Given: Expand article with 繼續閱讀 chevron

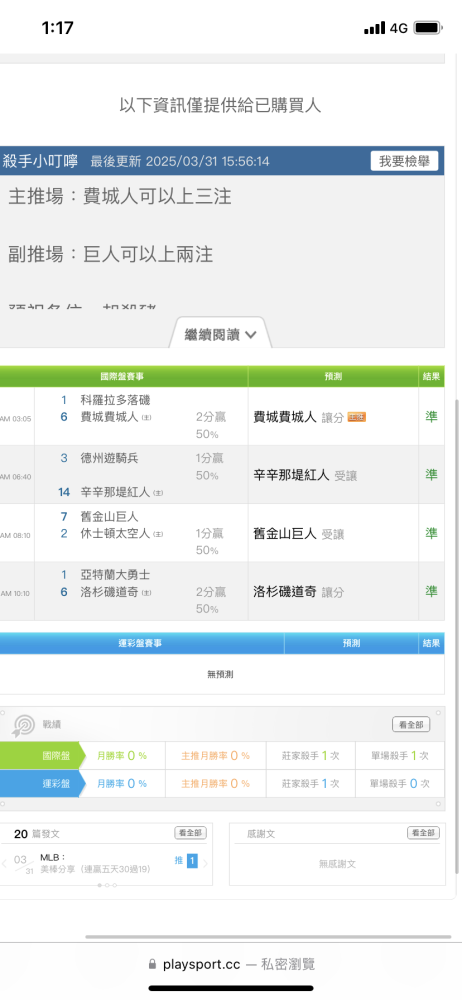Looking at the screenshot, I should point(220,334).
